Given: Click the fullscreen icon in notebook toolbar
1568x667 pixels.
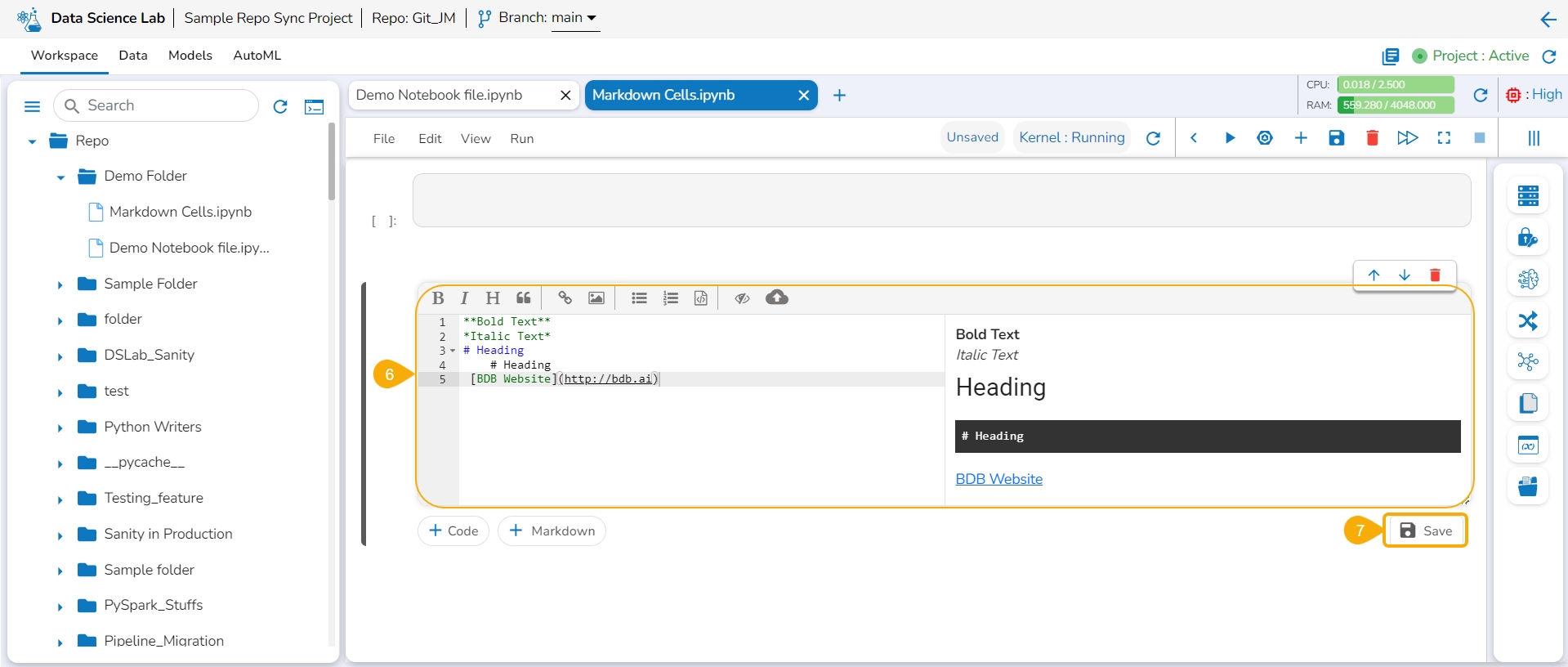Looking at the screenshot, I should tap(1444, 138).
